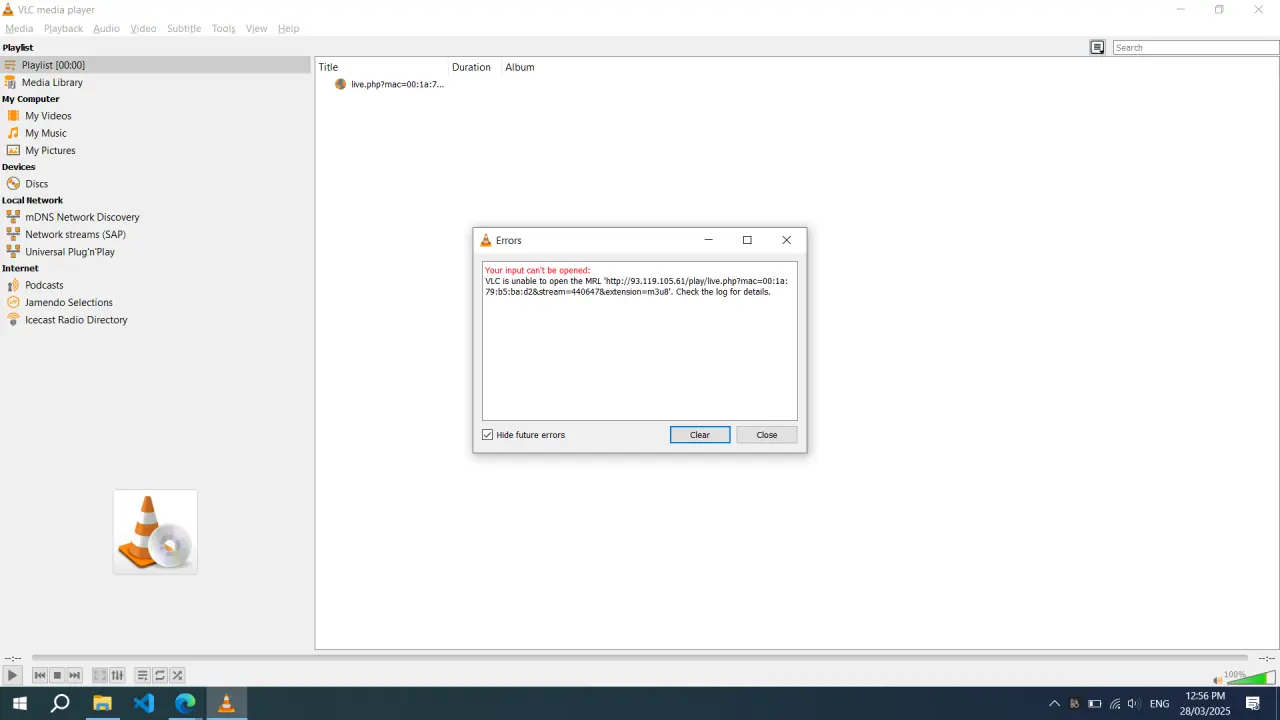Close the Errors dialog via Close button
Image resolution: width=1280 pixels, height=720 pixels.
(767, 435)
